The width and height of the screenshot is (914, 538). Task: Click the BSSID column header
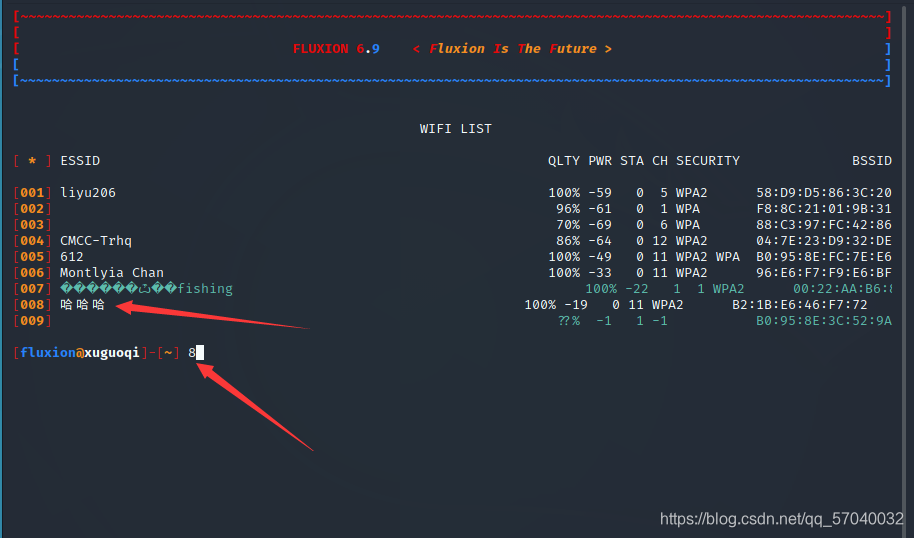[872, 161]
